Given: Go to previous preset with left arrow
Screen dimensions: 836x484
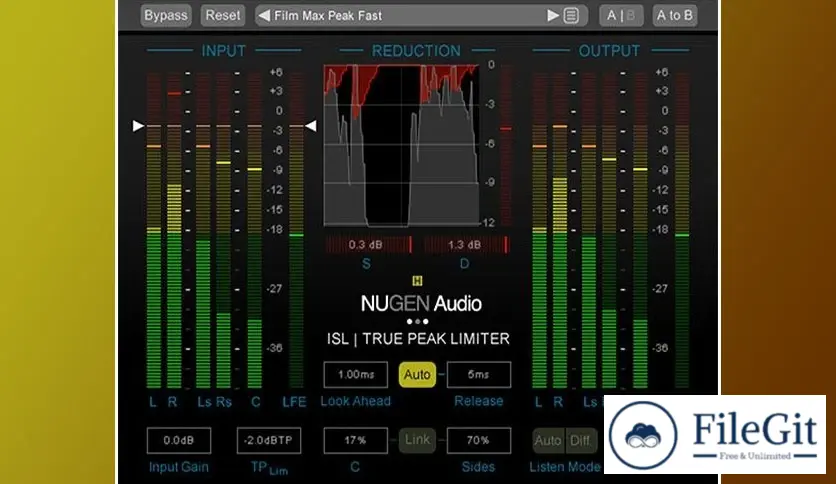Looking at the screenshot, I should (x=263, y=16).
